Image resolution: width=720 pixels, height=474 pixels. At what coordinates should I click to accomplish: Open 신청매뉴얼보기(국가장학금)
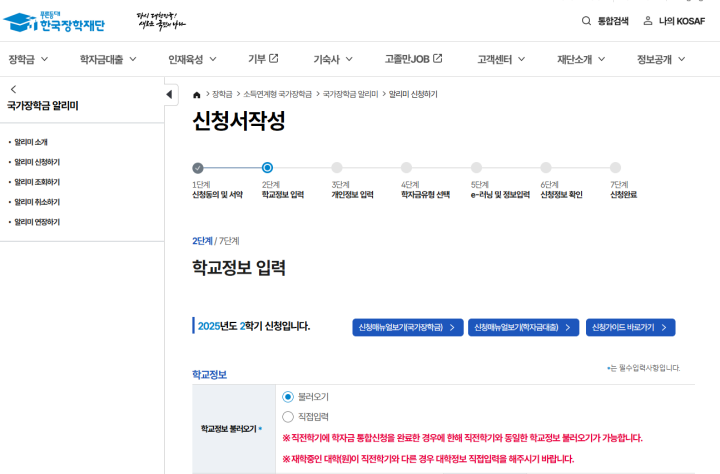click(408, 327)
